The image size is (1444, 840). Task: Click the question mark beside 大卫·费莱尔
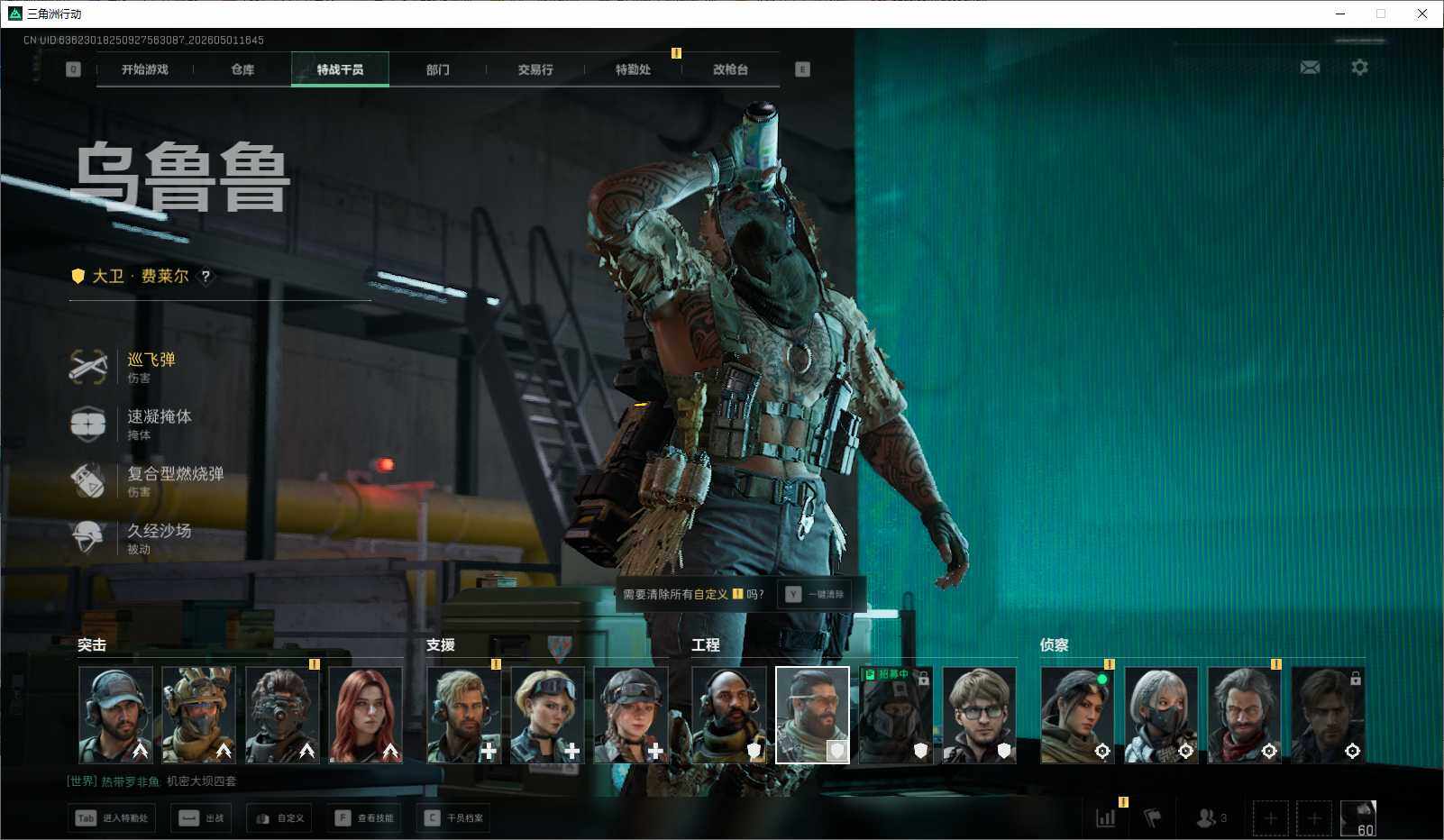[x=206, y=277]
